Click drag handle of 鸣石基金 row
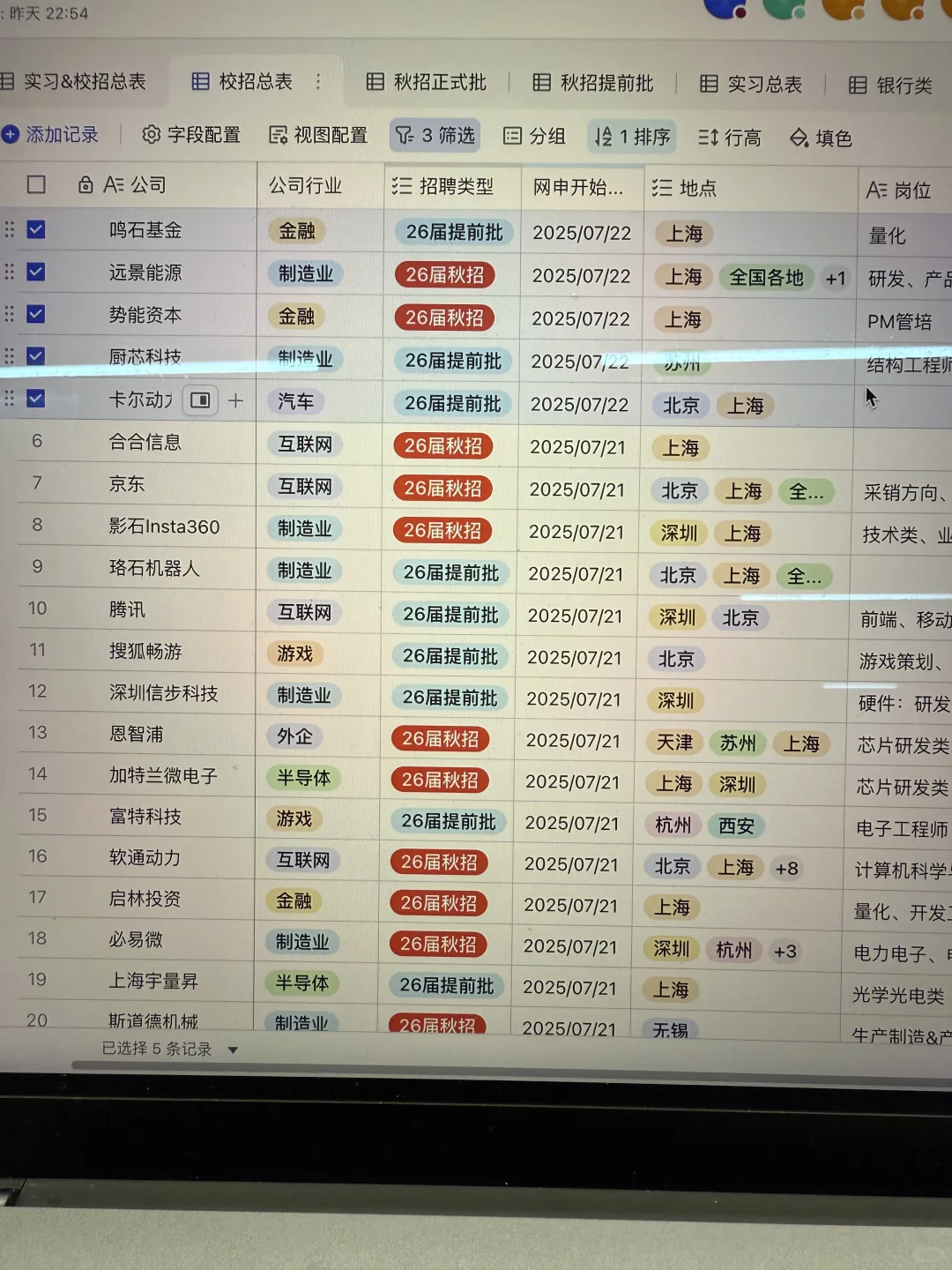Viewport: 952px width, 1270px height. click(x=10, y=229)
